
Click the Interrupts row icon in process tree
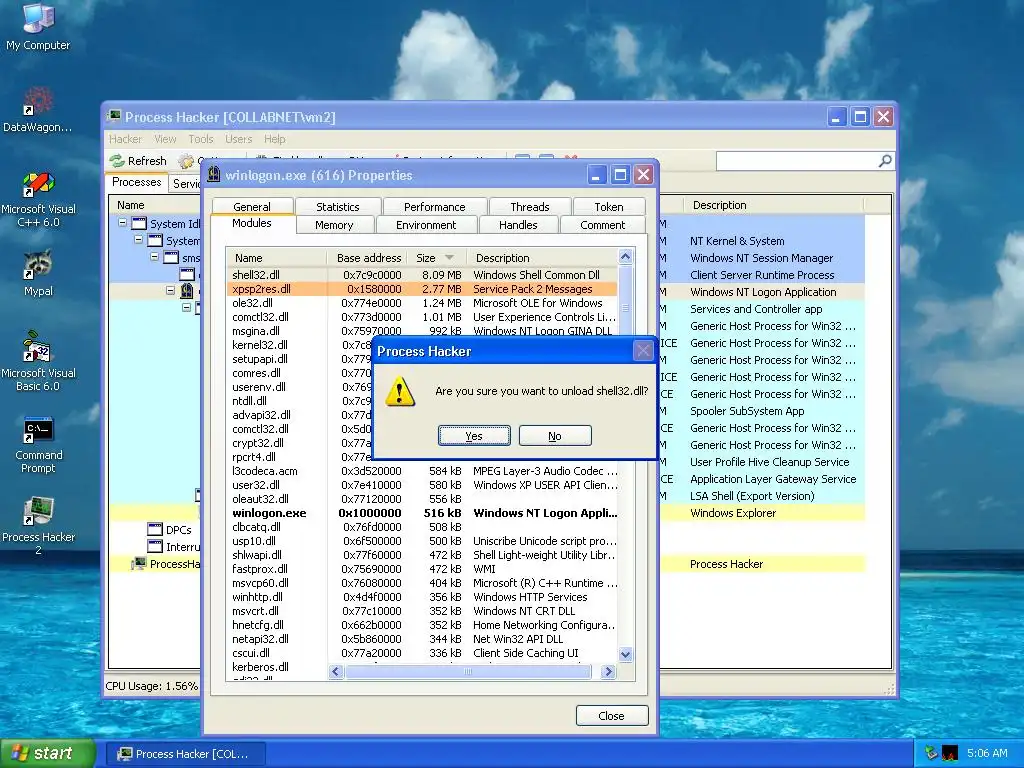[x=155, y=546]
